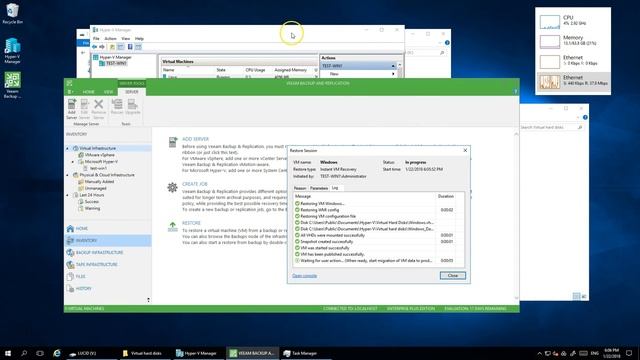Select the test-win1 server node
Screen dimensions: 640x360
[x=98, y=168]
